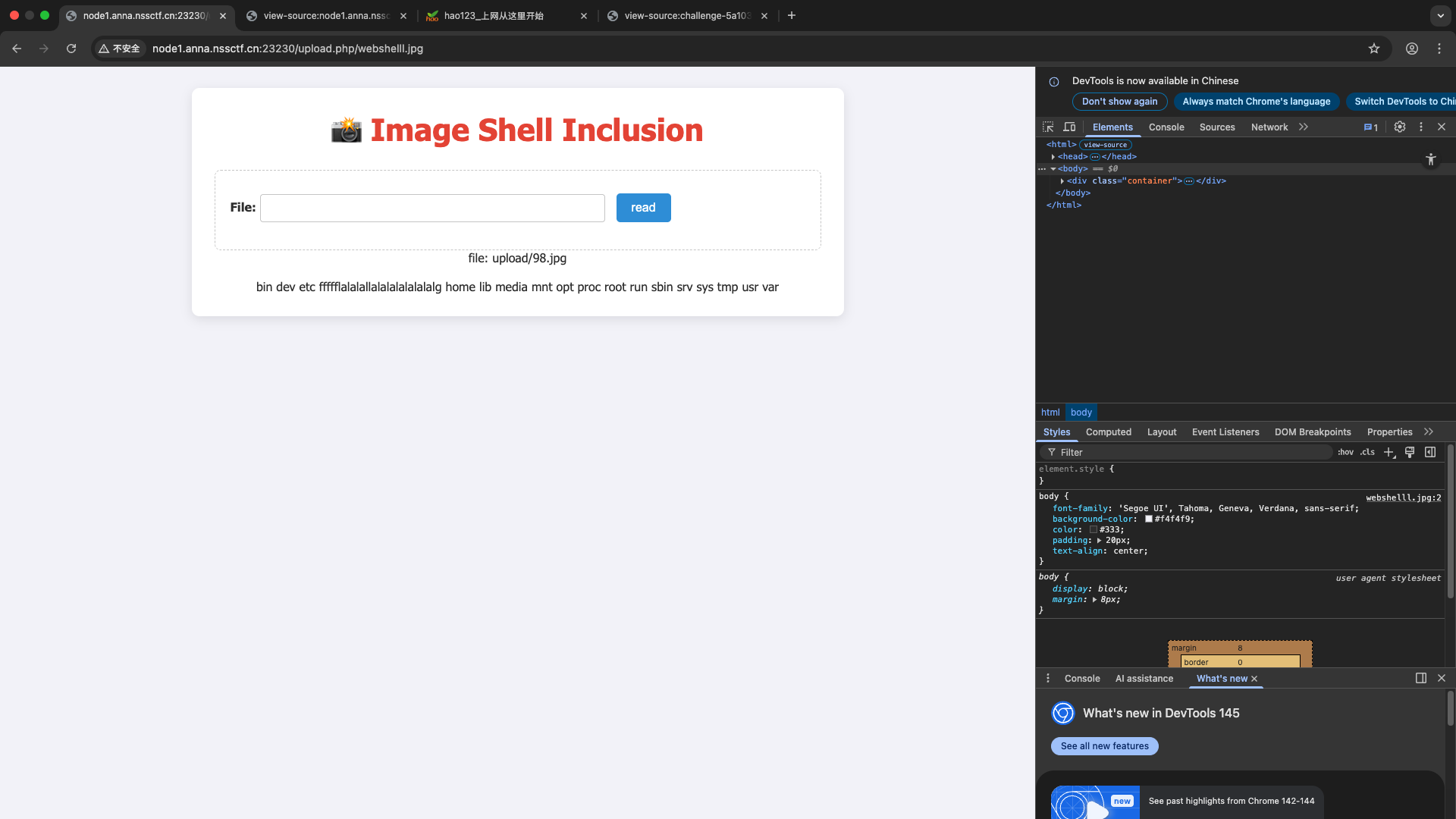
Task: Toggle the computed styles sidebar icon
Action: (x=1430, y=452)
